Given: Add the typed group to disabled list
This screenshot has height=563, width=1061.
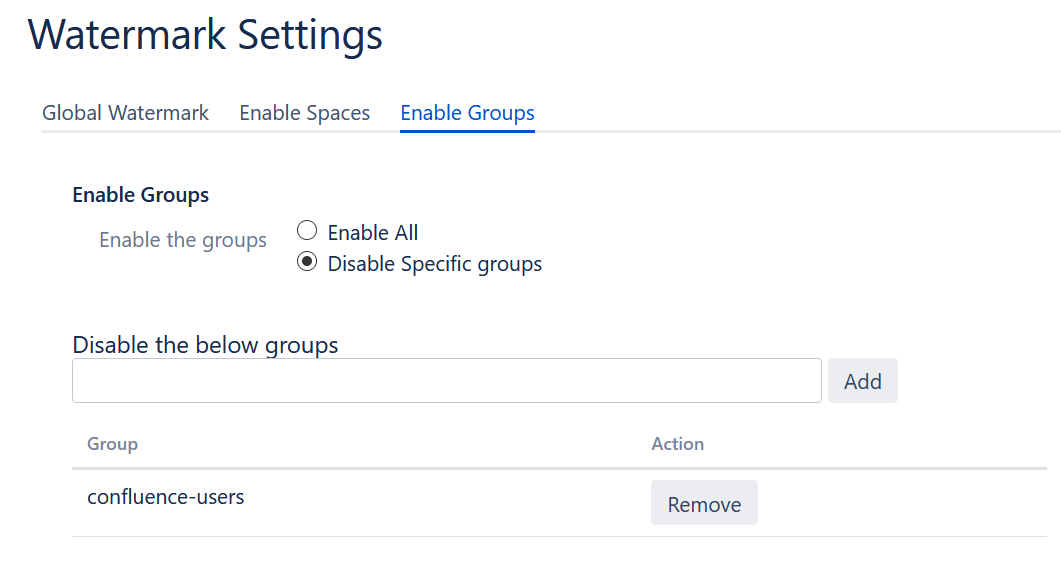Looking at the screenshot, I should click(x=863, y=381).
